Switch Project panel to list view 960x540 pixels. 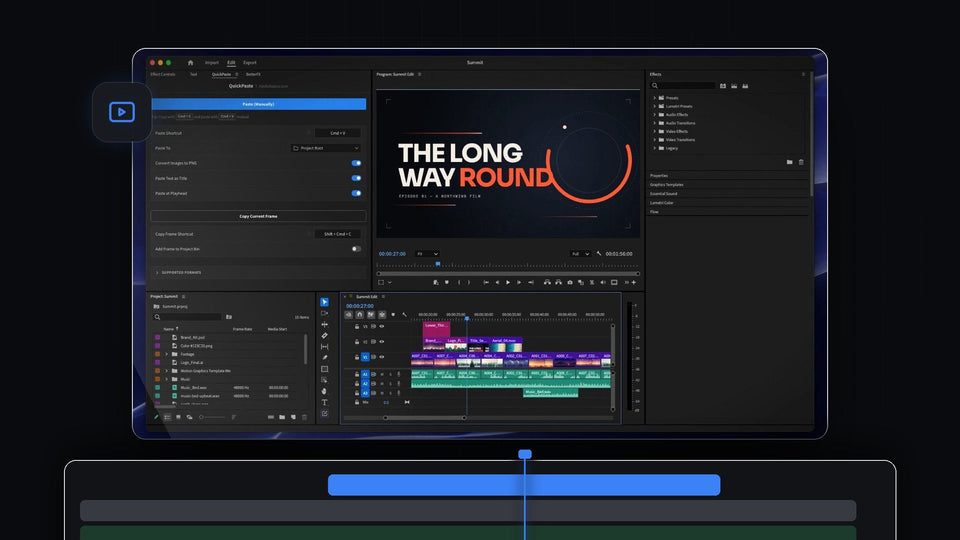(167, 417)
